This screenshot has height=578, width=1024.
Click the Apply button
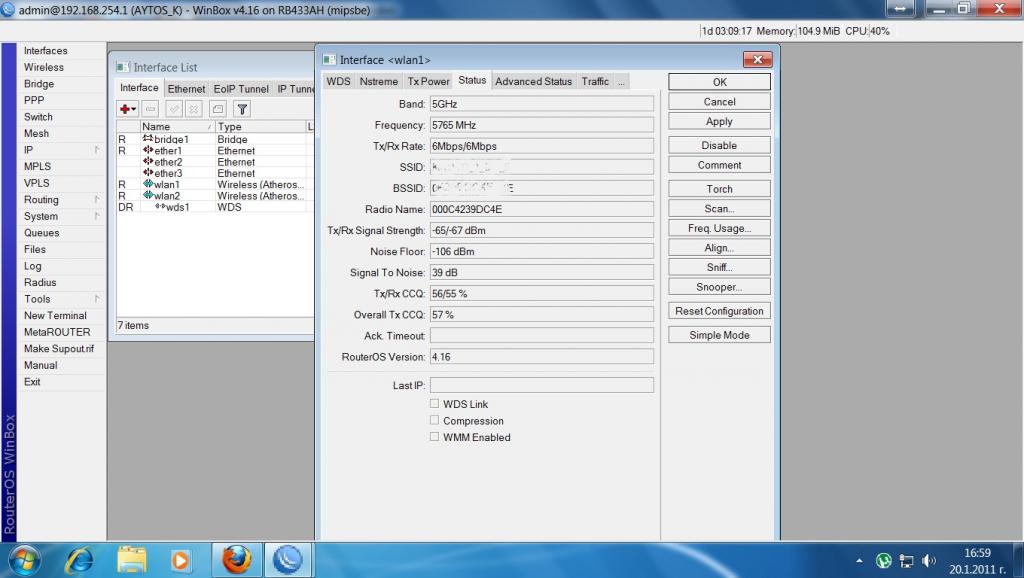click(x=719, y=121)
